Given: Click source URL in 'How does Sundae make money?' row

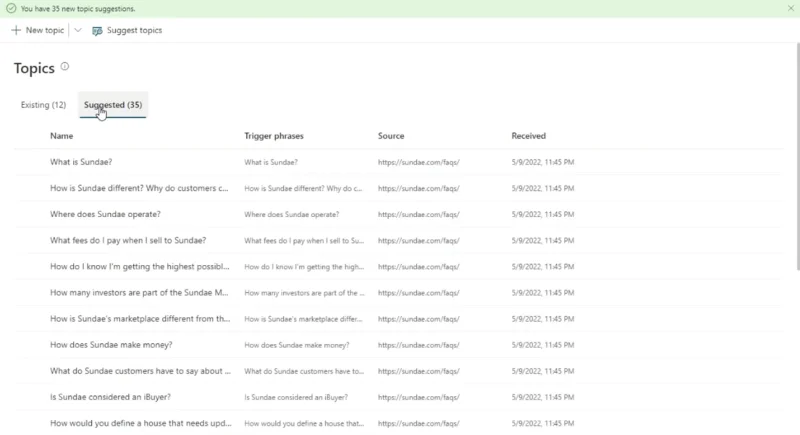Looking at the screenshot, I should click(418, 345).
